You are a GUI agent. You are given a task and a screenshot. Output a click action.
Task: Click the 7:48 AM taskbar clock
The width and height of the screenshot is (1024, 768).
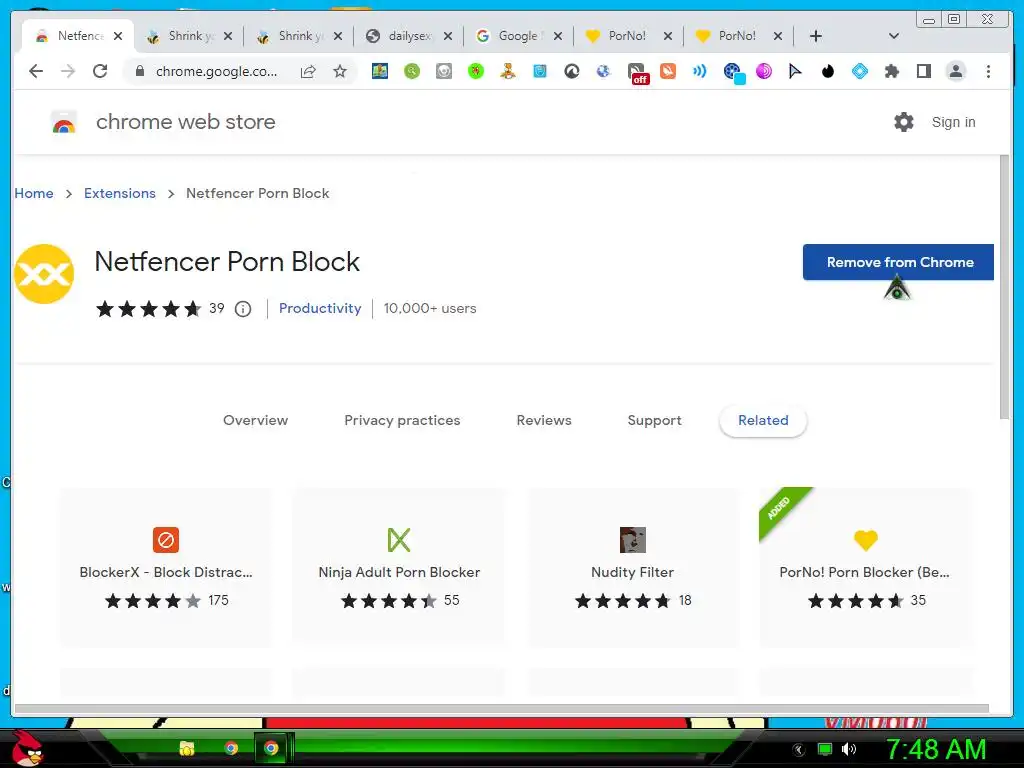pyautogui.click(x=935, y=749)
